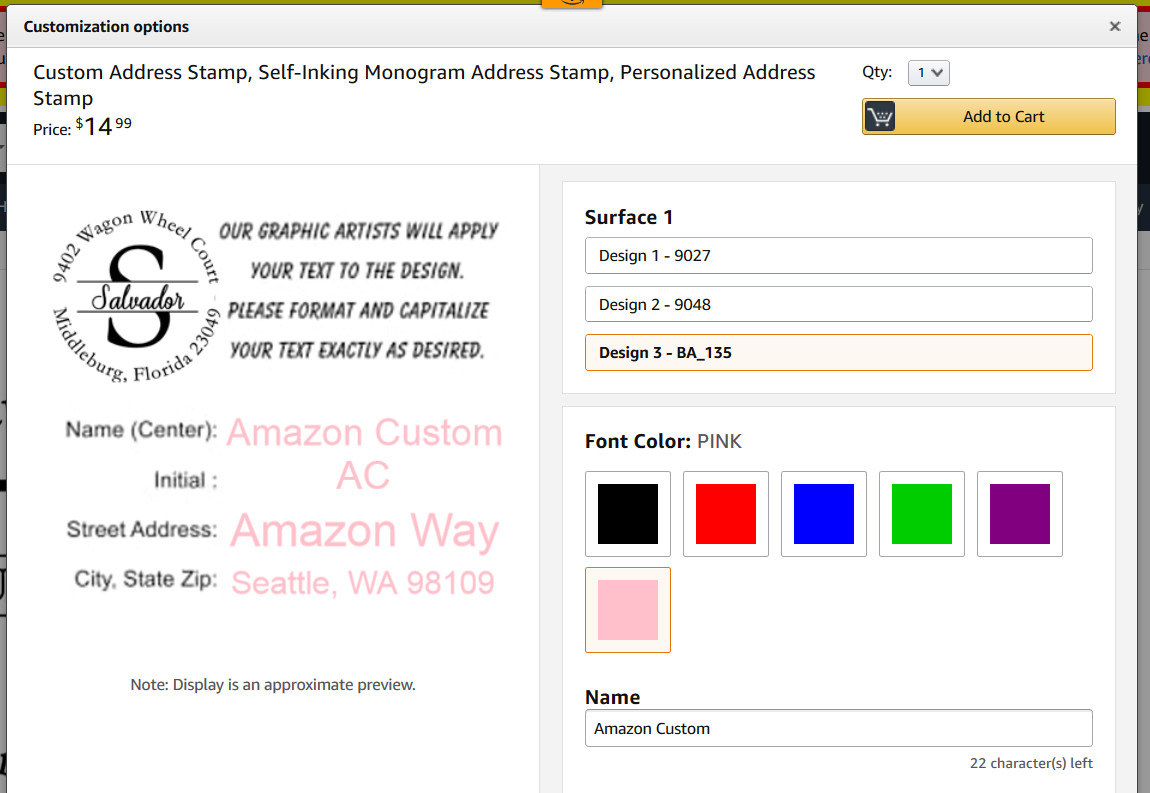Click the product title Custom Address Stamp
Viewport: 1150px width, 793px height.
pyautogui.click(x=424, y=84)
